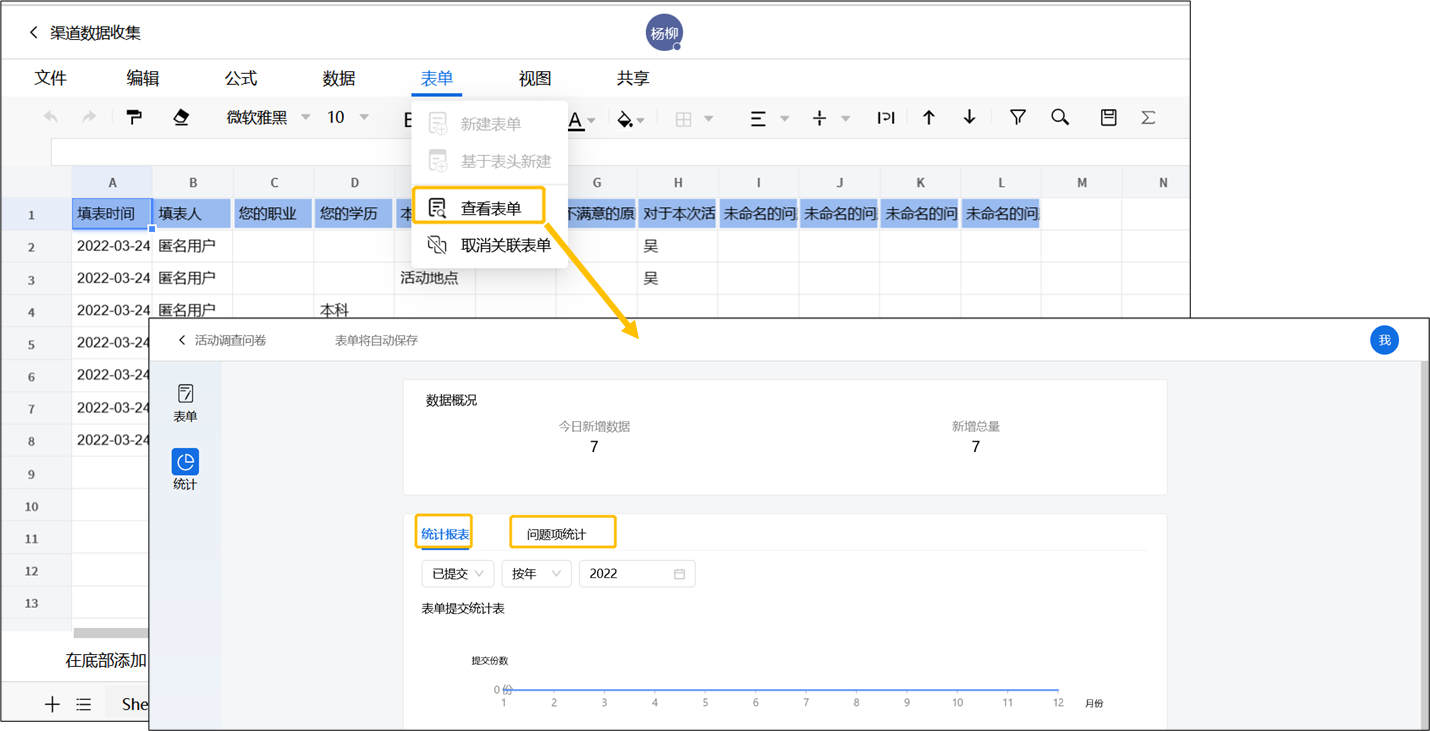This screenshot has width=1430, height=731.
Task: Select cell D1 您的学历
Action: (x=355, y=214)
